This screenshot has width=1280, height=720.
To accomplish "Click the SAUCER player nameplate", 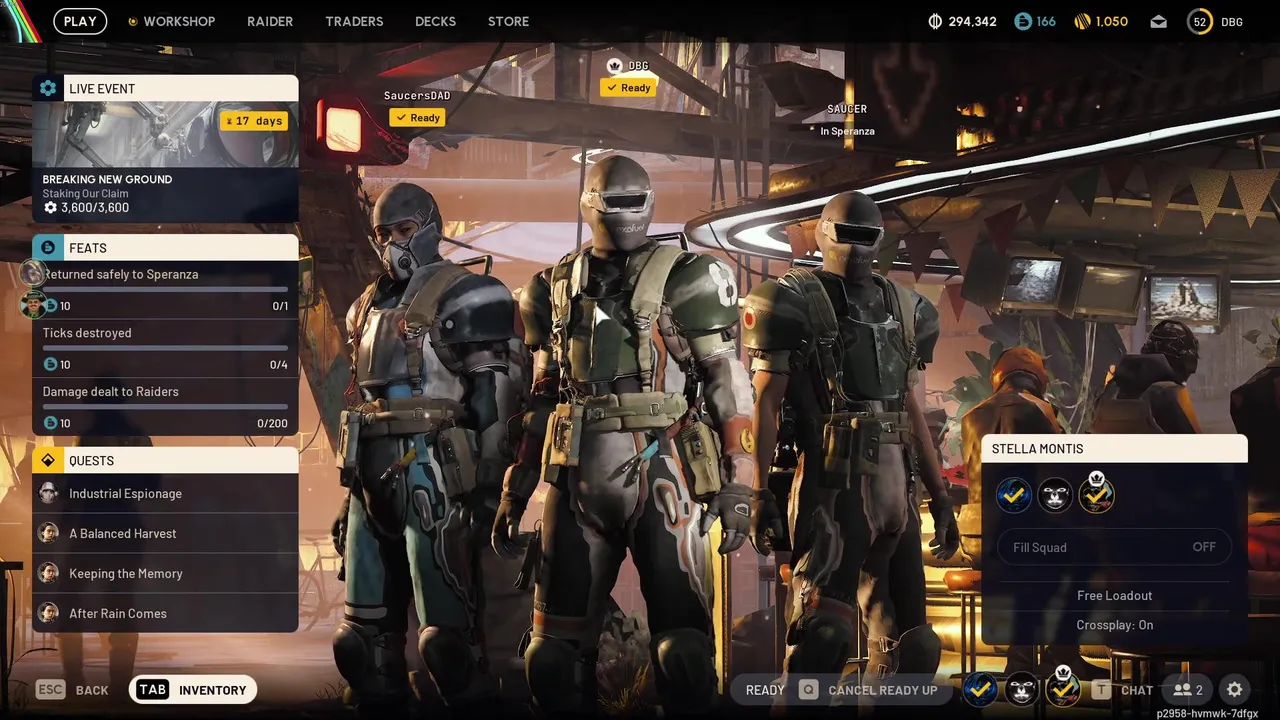I will click(847, 109).
